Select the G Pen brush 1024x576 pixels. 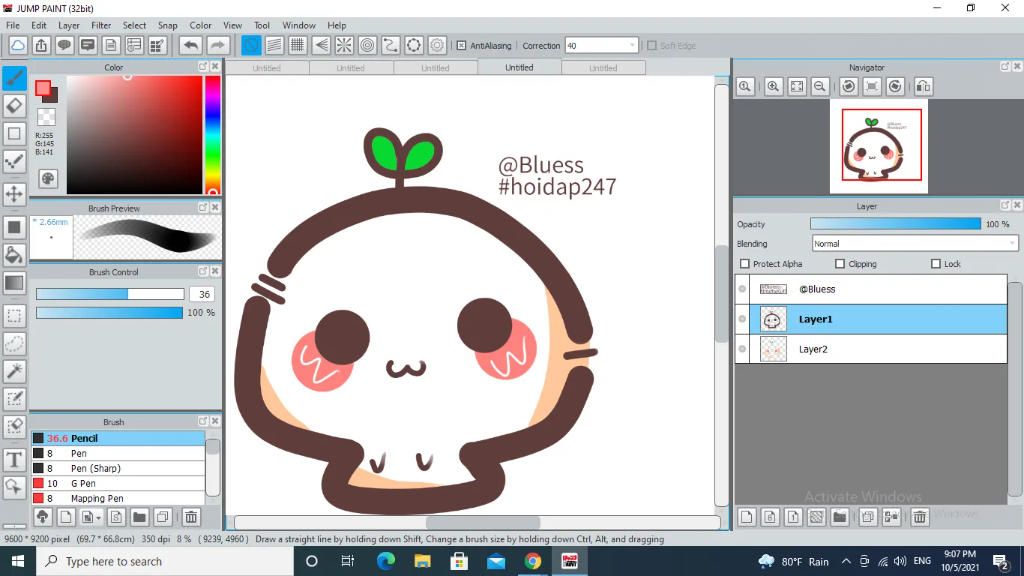click(118, 483)
